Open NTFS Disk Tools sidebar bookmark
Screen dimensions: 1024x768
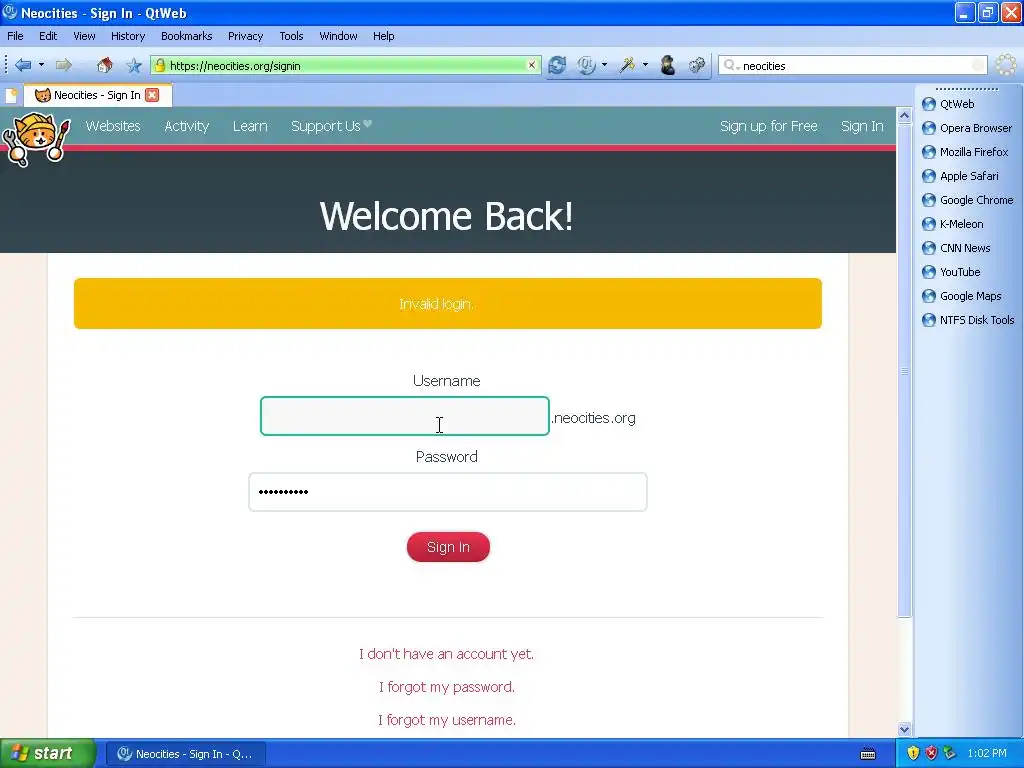coord(968,320)
